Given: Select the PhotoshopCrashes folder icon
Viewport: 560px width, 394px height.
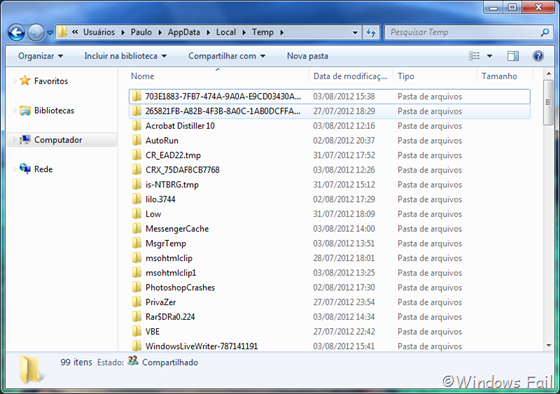Looking at the screenshot, I should click(x=136, y=287).
